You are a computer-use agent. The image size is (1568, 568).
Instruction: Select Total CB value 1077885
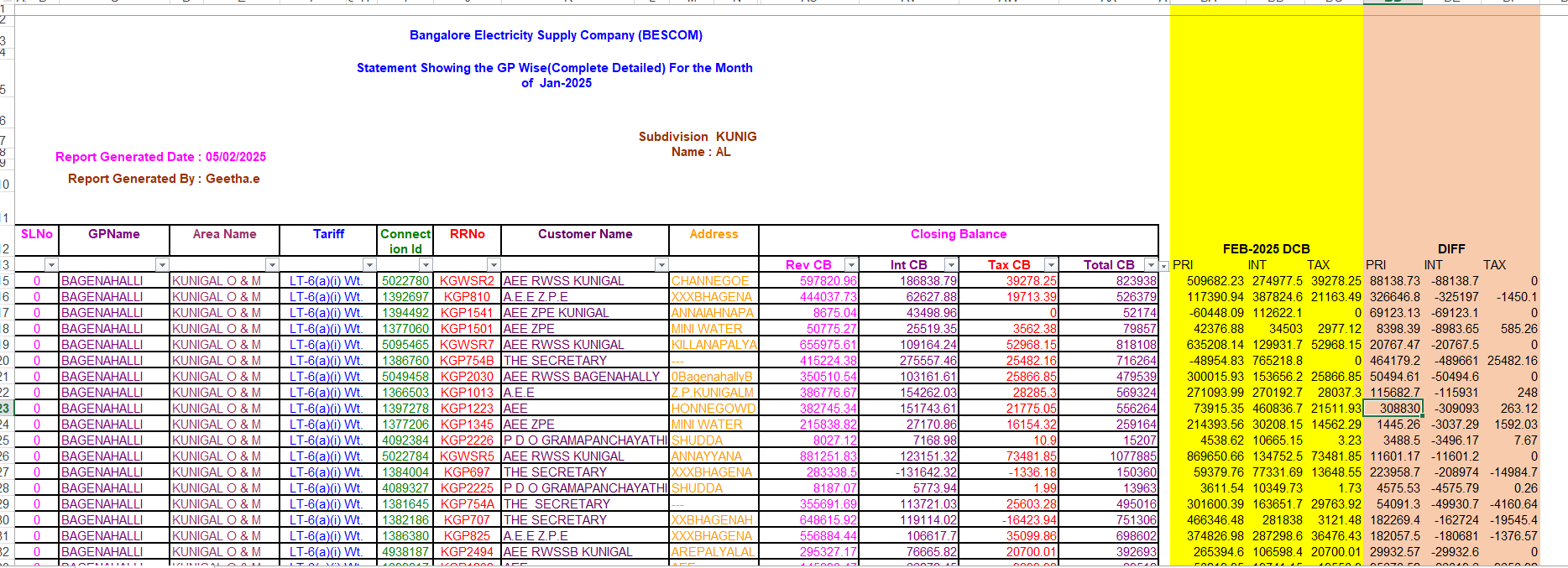click(x=1109, y=456)
